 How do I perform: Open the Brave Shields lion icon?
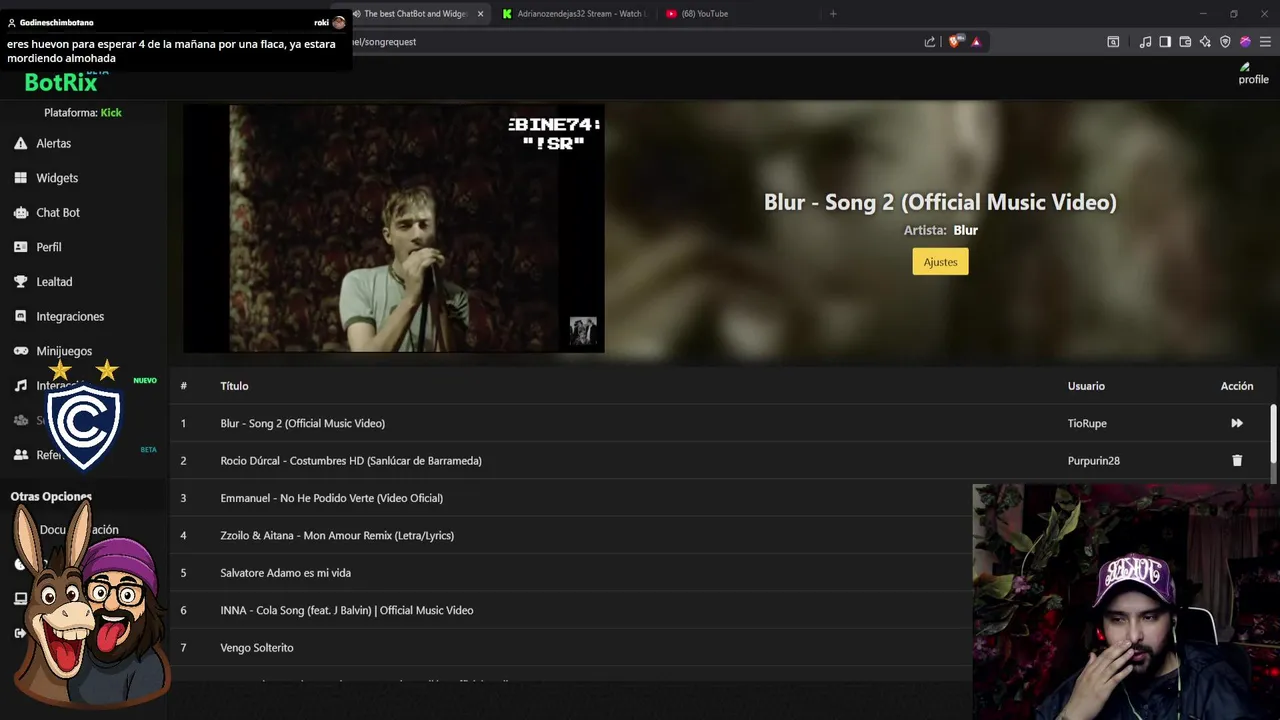955,42
